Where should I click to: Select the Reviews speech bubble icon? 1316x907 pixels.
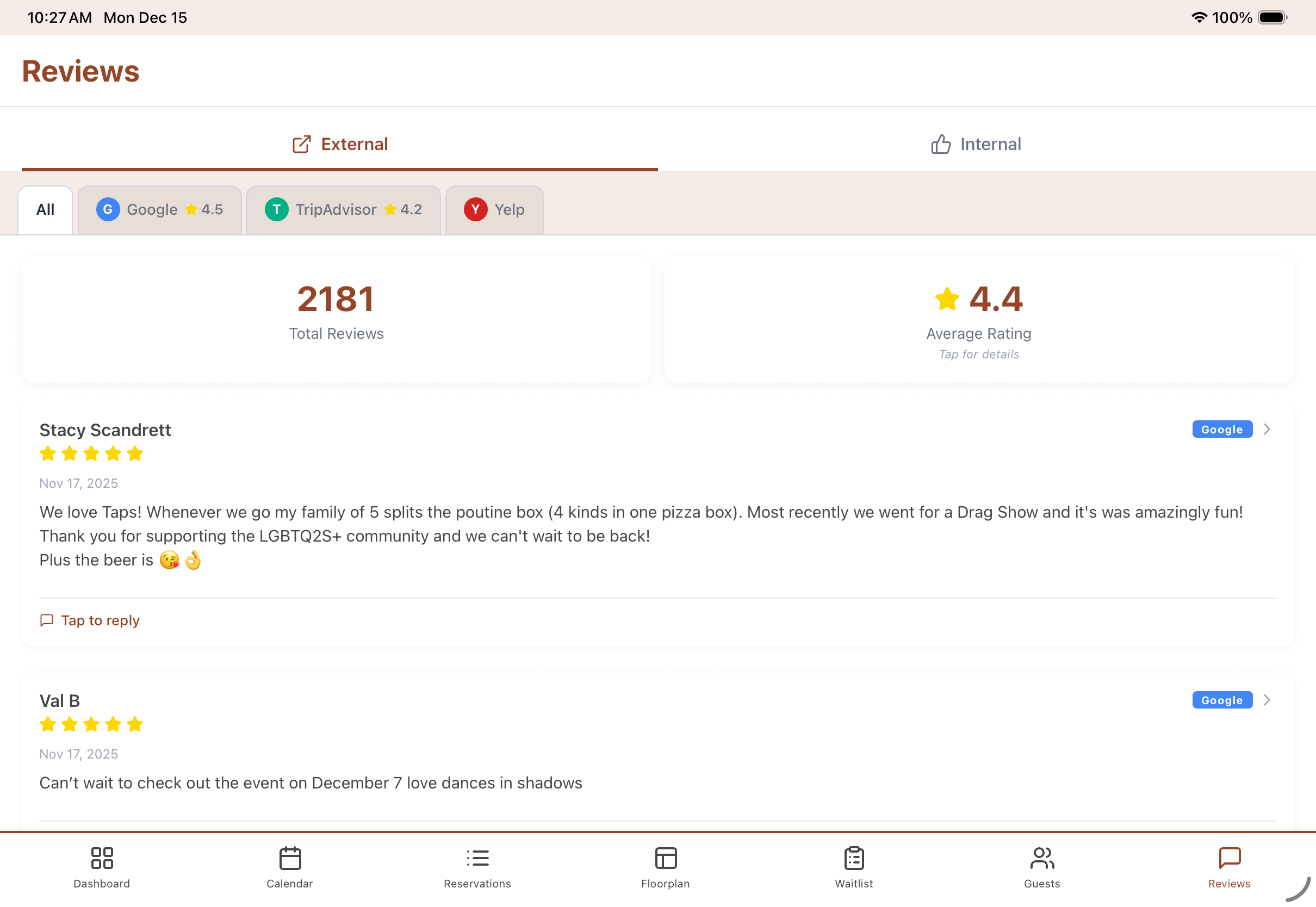point(1229,858)
